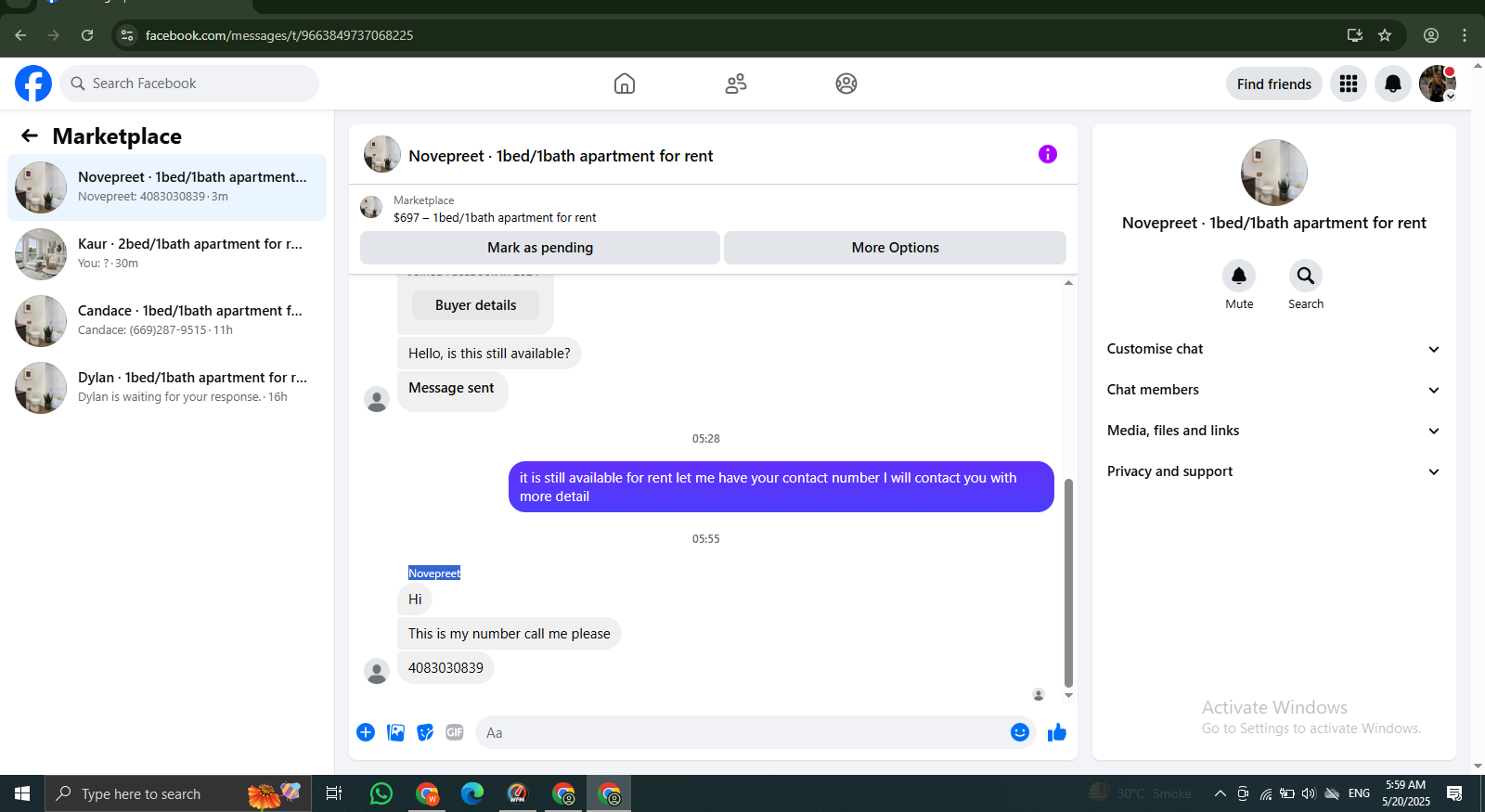1485x812 pixels.
Task: Click the chat messages scrollbar thumb
Action: pyautogui.click(x=1068, y=583)
